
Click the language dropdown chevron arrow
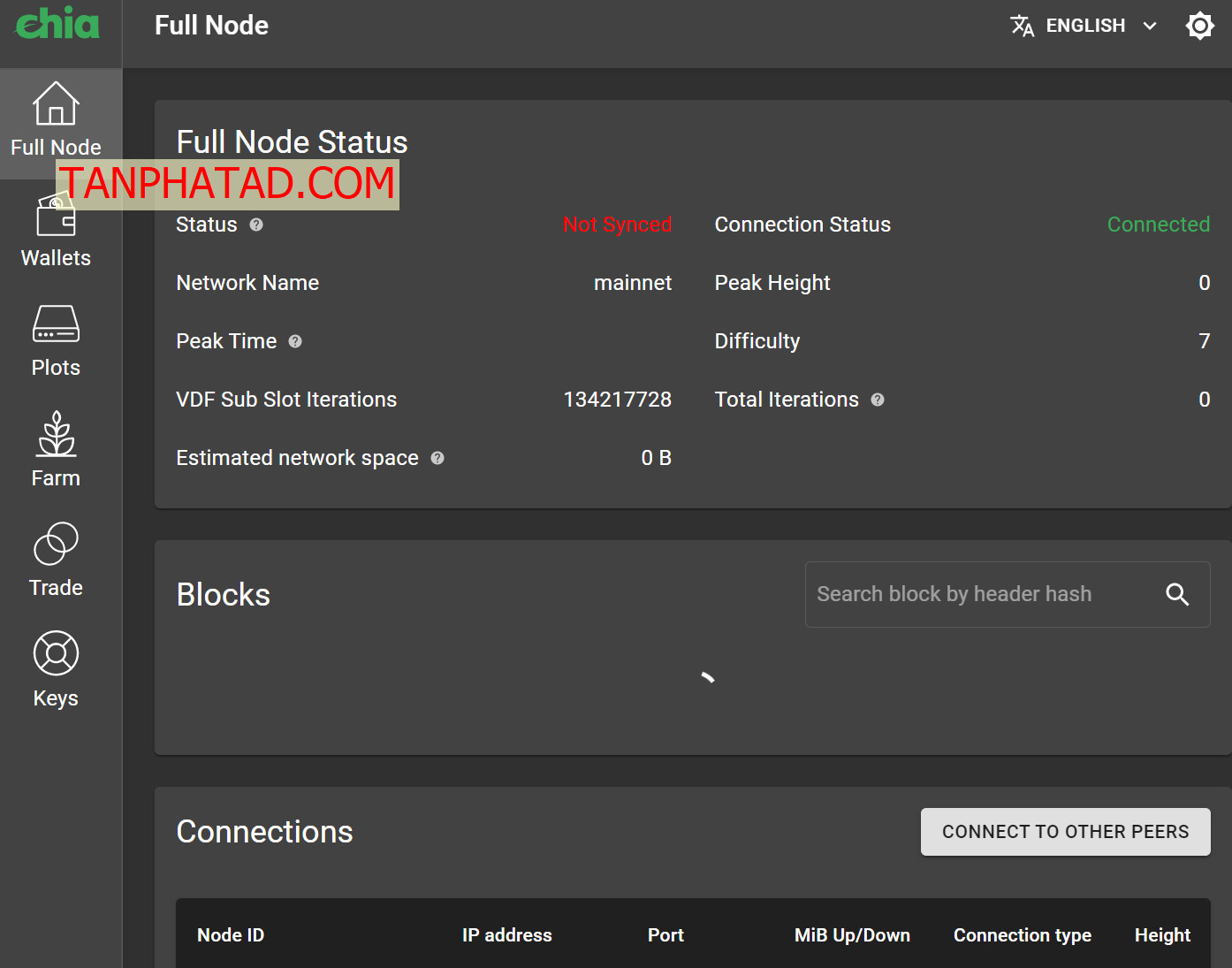1150,26
